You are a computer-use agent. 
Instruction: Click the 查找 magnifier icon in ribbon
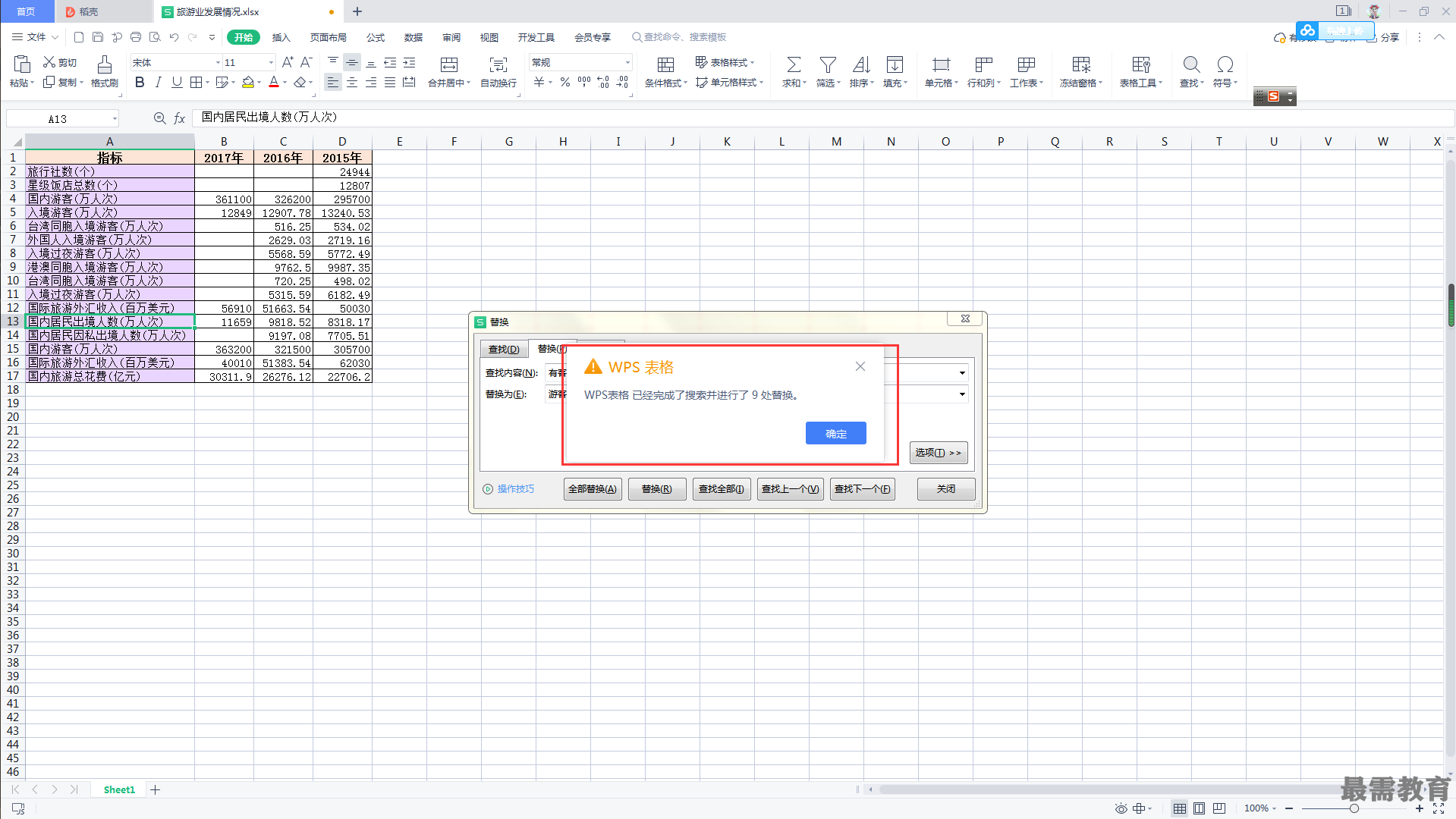coord(1191,64)
